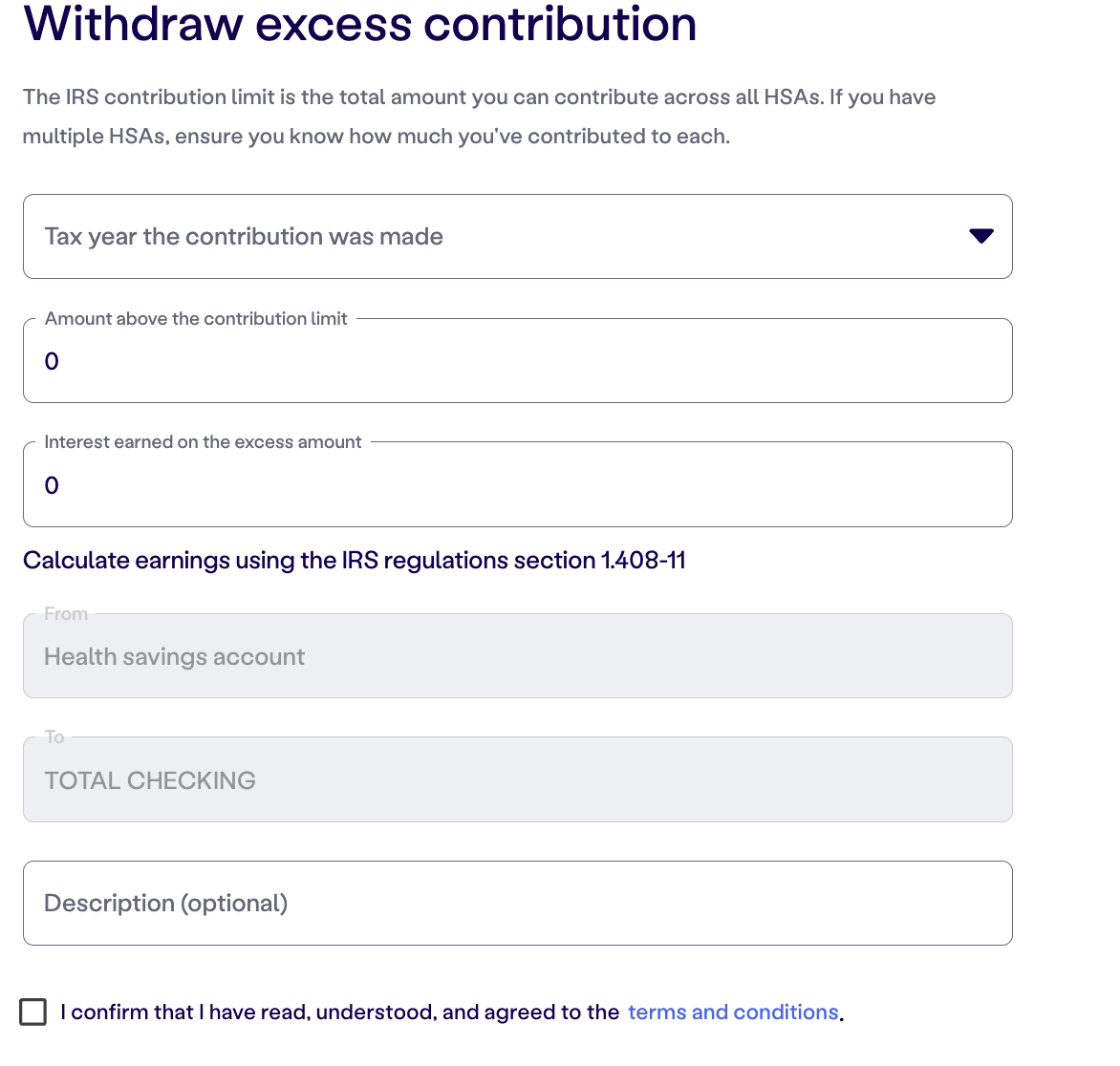Click the 'From' field label
1120x1066 pixels.
click(66, 613)
